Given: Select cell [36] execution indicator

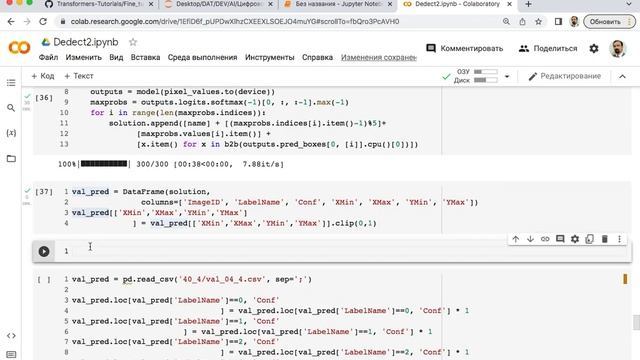Looking at the screenshot, I should click(44, 98).
